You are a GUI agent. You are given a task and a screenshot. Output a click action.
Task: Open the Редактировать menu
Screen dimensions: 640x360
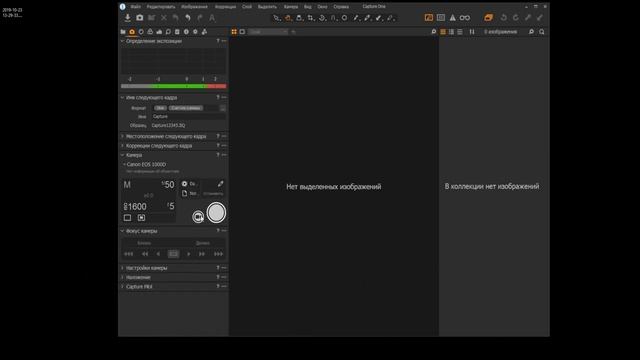pos(161,7)
